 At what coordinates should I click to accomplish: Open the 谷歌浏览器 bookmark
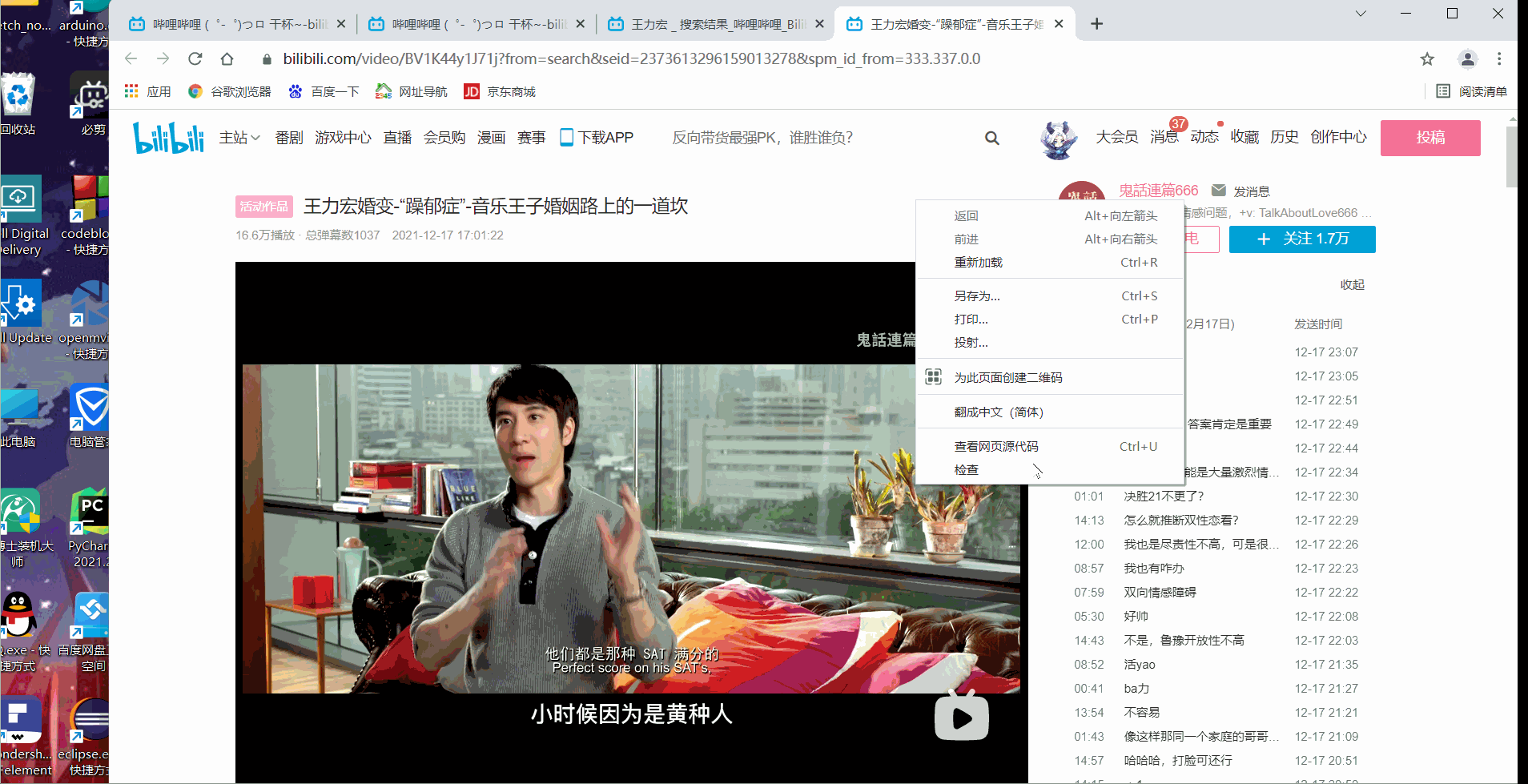(230, 91)
